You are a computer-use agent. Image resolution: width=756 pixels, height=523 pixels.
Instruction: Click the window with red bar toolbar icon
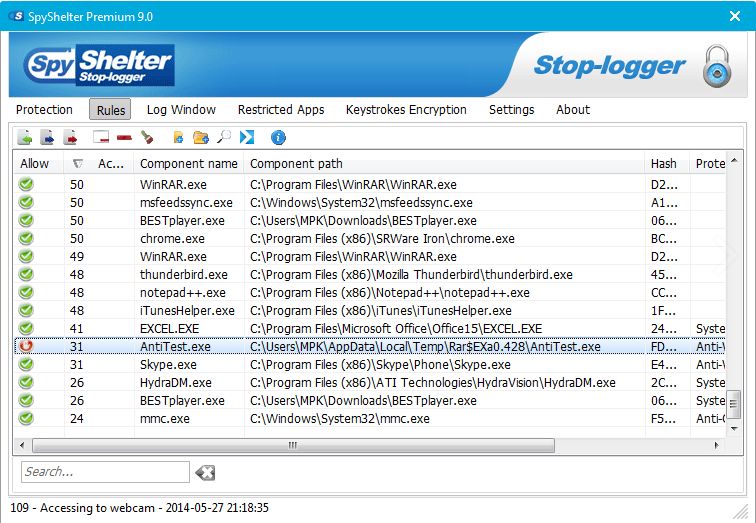pyautogui.click(x=101, y=137)
